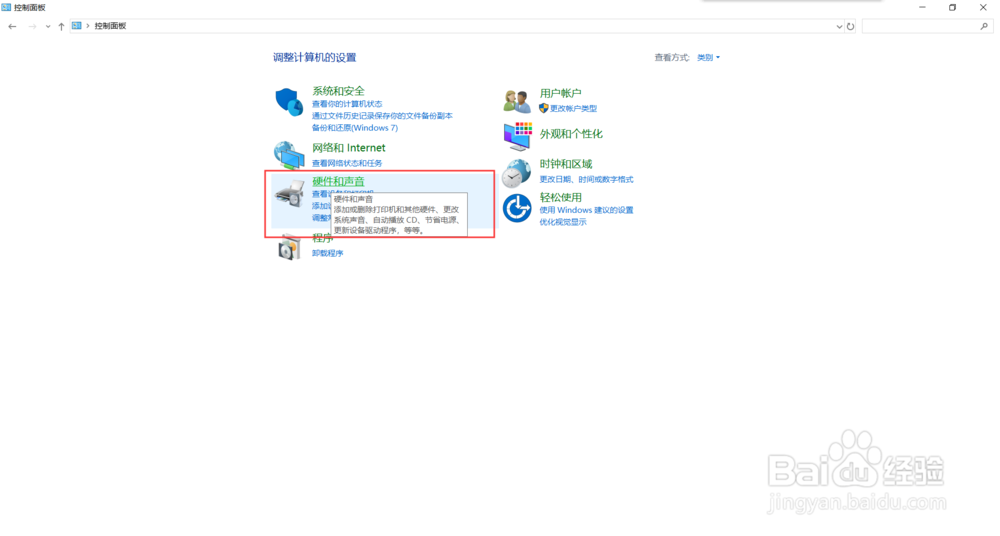Open 网络和 Internet globe icon

pos(288,155)
